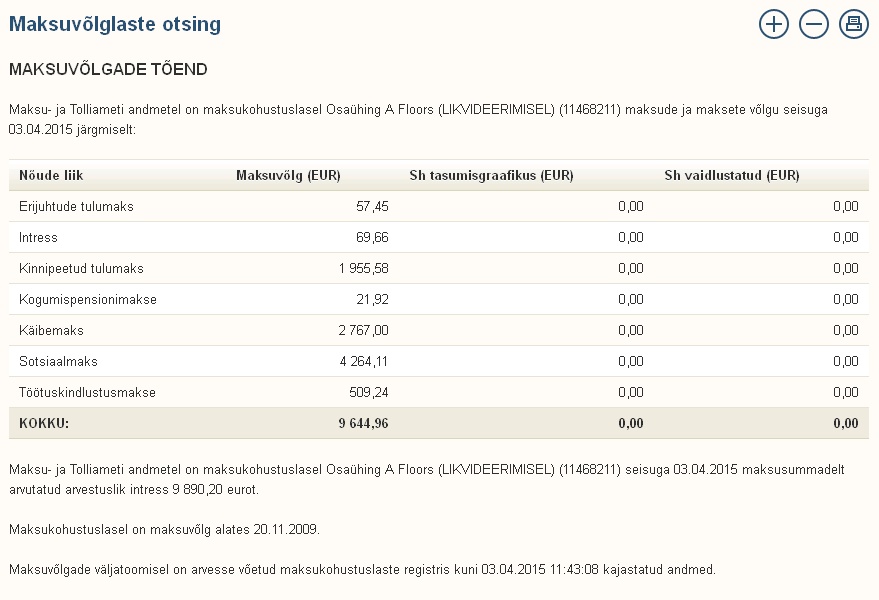
Task: Click the MAKSUVÕLGADE TÕEND heading
Action: tap(108, 69)
